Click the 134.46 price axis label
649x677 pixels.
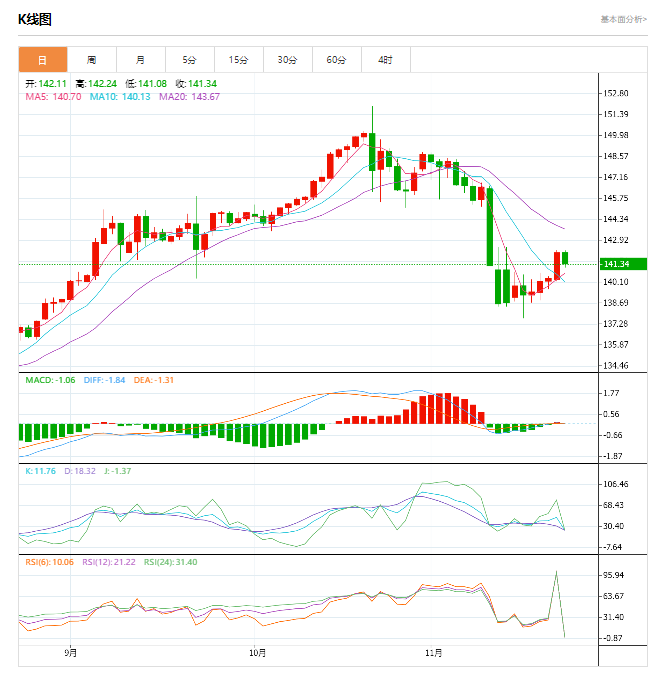tap(616, 366)
